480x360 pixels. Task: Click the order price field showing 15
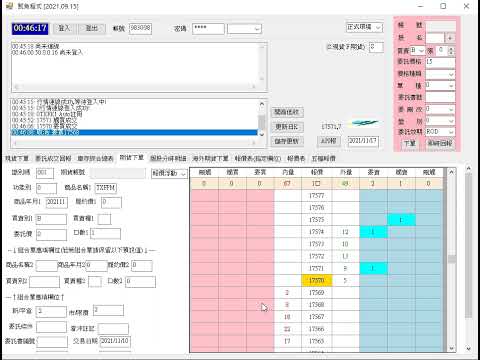point(440,62)
